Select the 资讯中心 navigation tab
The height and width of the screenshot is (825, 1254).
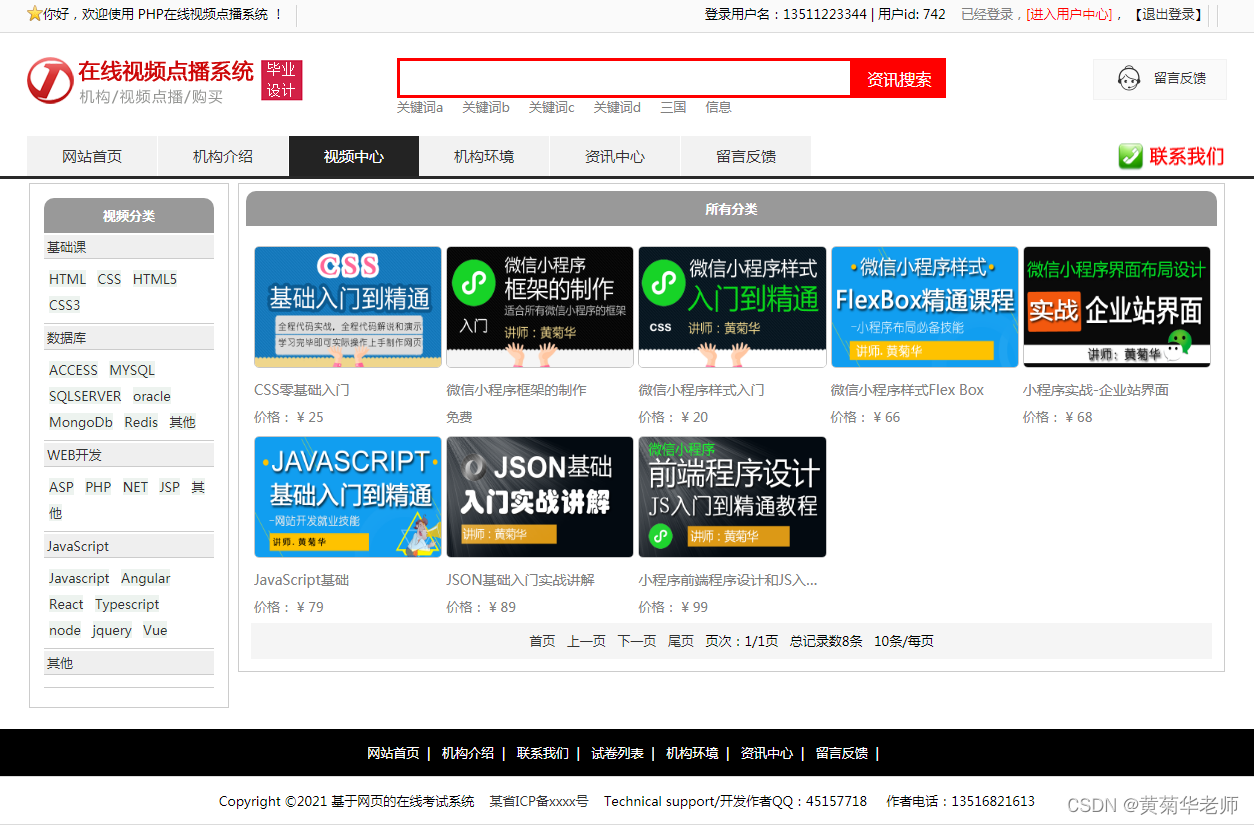(614, 156)
